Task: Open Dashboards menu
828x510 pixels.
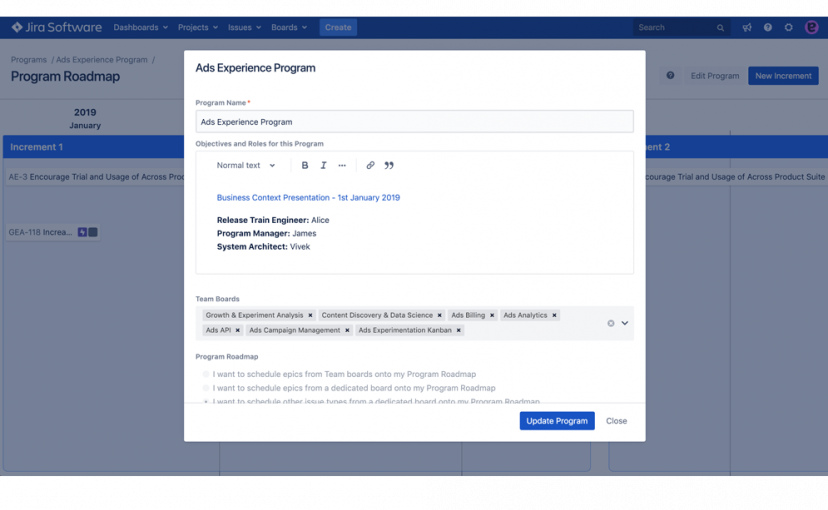Action: tap(140, 27)
